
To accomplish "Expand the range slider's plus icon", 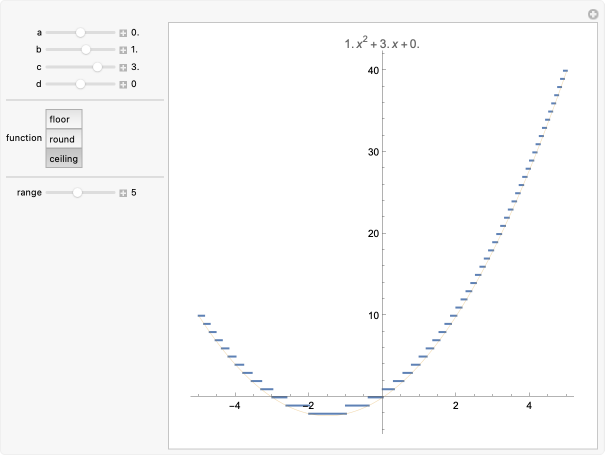I will click(123, 192).
